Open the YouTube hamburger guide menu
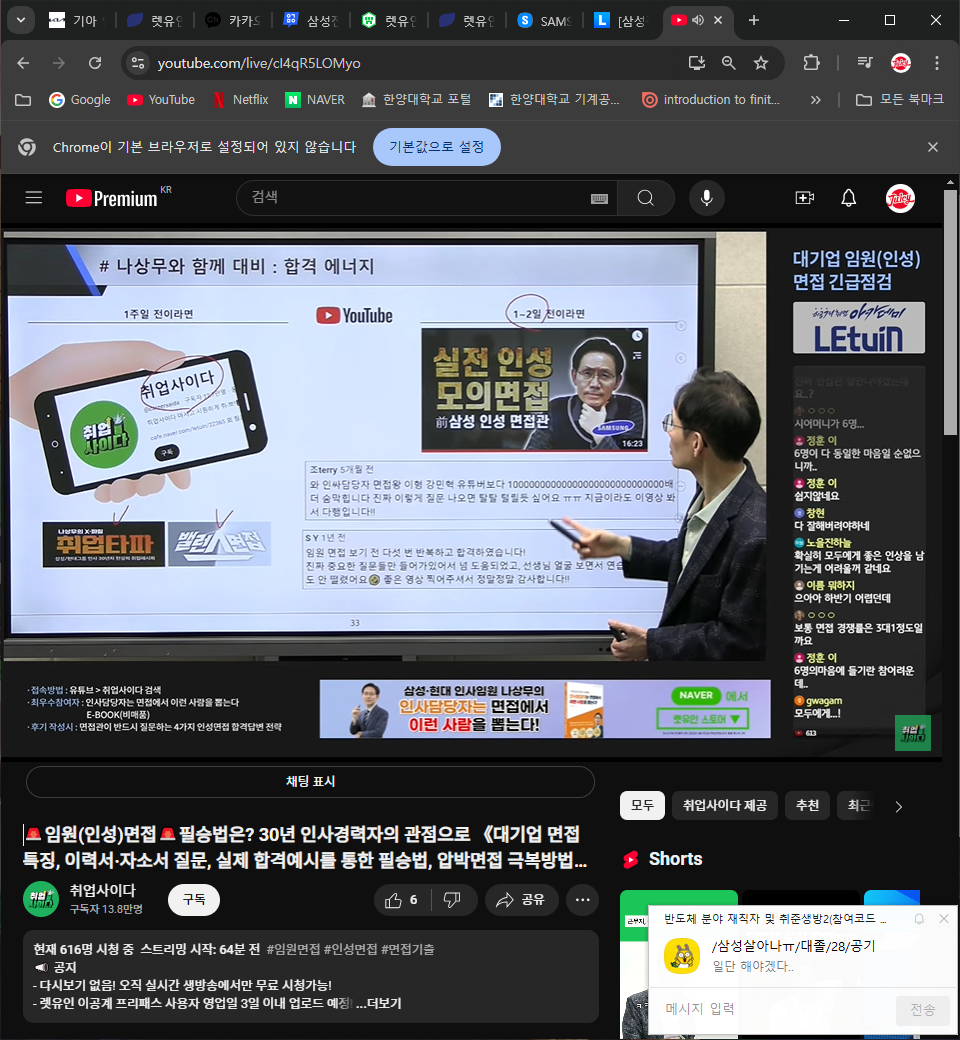 (x=34, y=198)
